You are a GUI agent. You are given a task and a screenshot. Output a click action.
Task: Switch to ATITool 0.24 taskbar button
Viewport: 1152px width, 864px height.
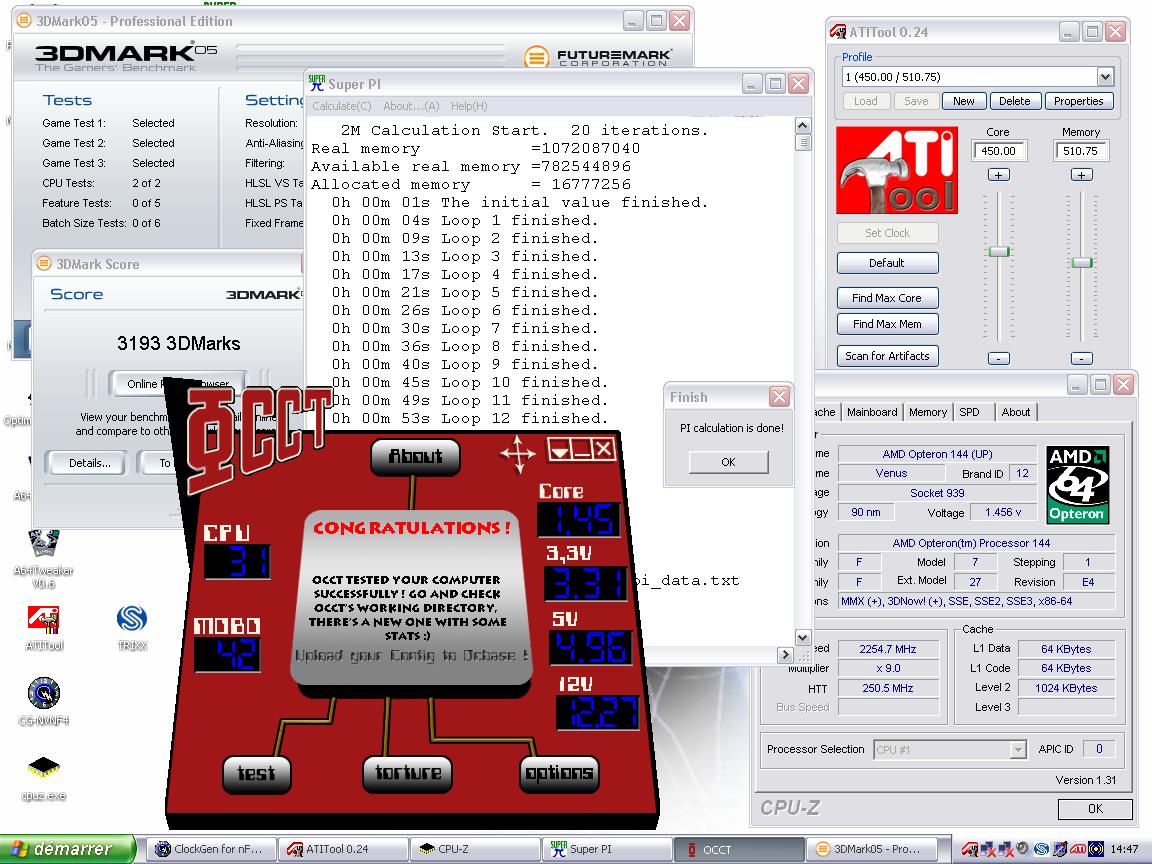[345, 849]
